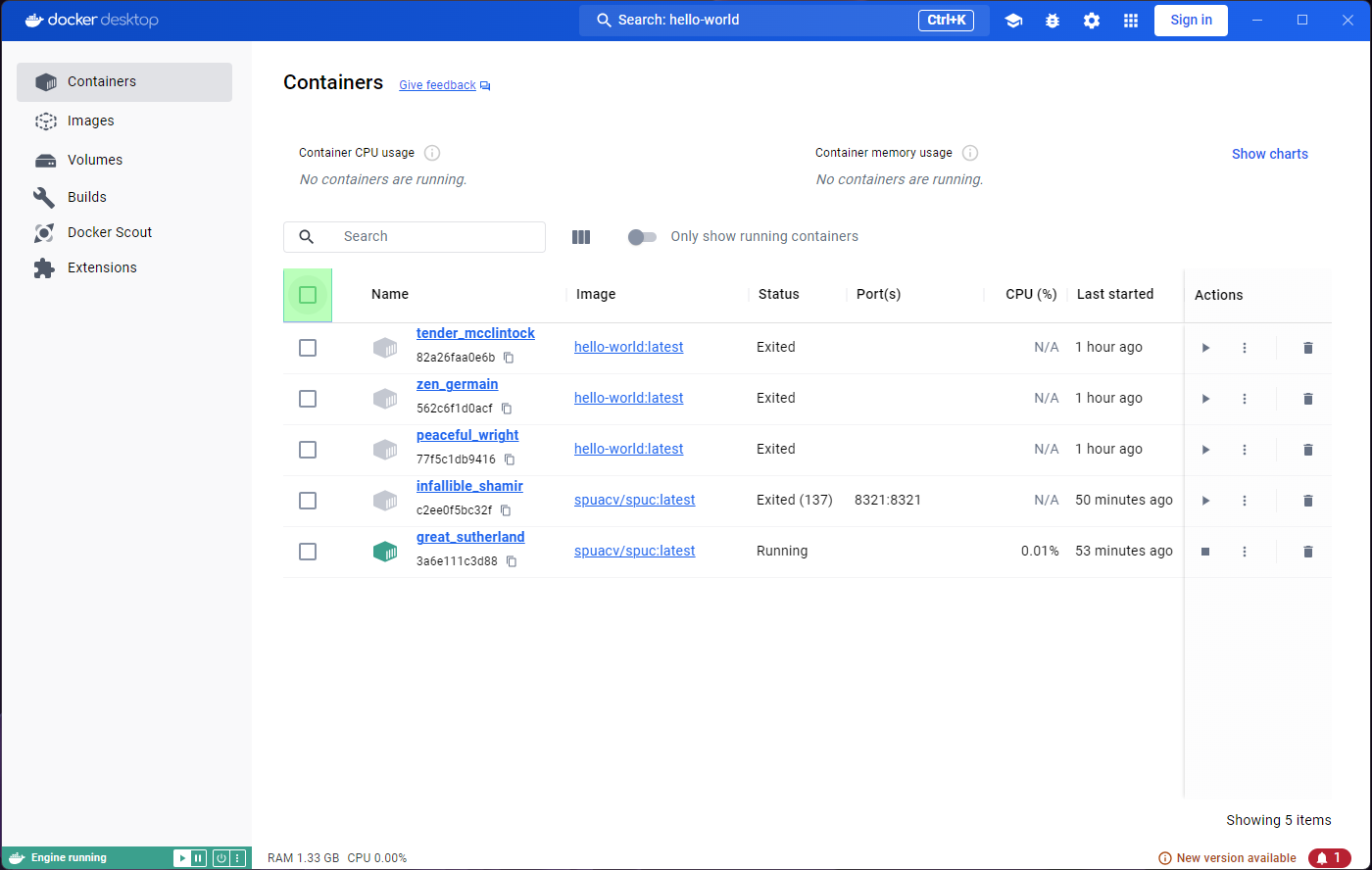Open the Settings gear icon
This screenshot has width=1372, height=870.
click(1092, 21)
